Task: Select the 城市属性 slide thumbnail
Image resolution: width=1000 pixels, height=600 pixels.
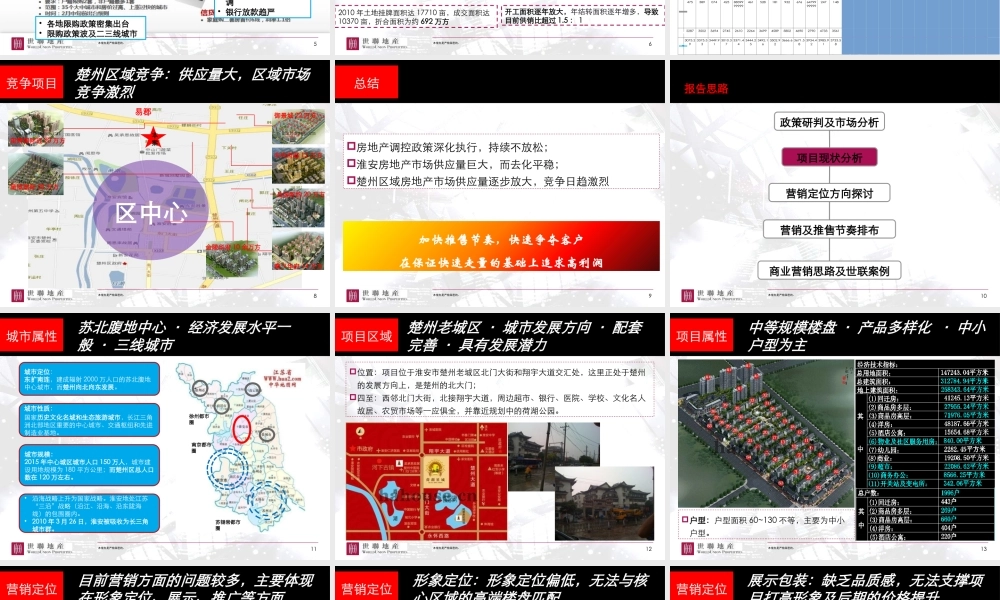Action: coord(165,436)
